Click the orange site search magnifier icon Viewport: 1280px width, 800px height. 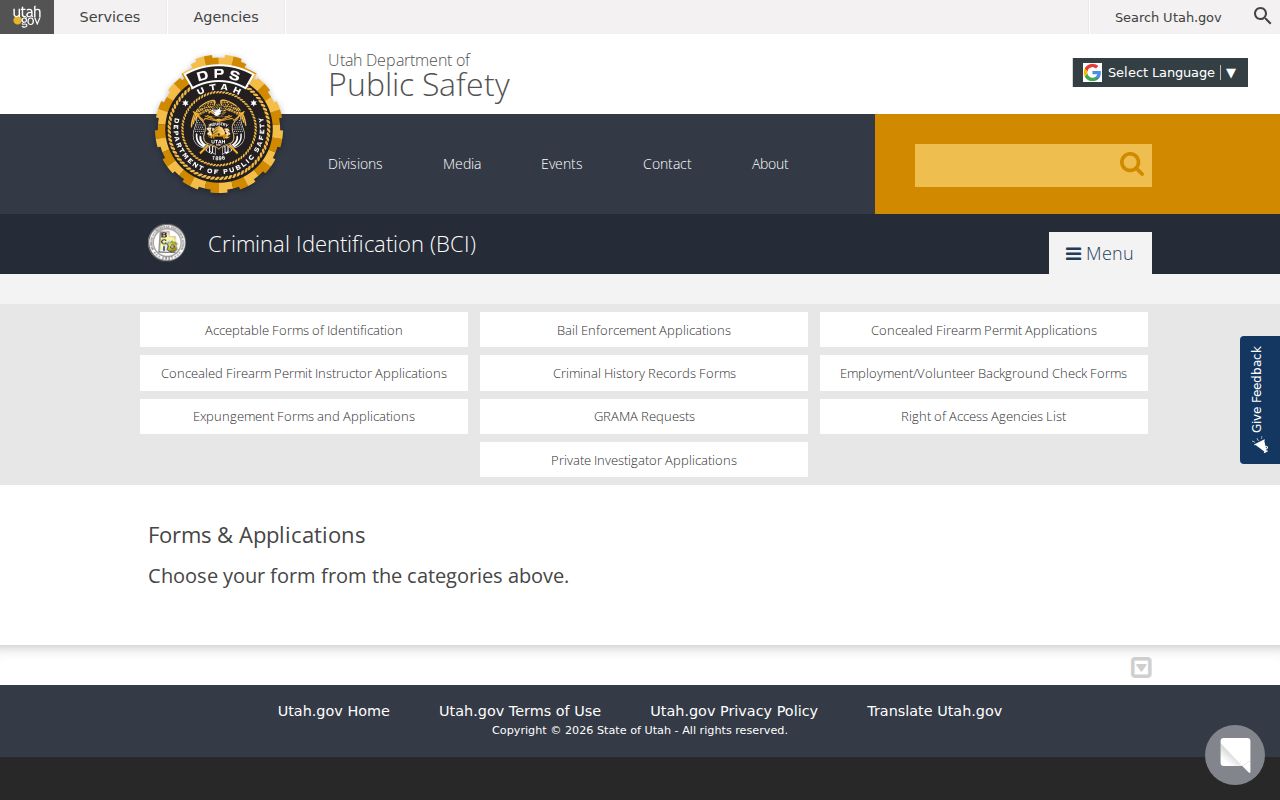coord(1131,165)
